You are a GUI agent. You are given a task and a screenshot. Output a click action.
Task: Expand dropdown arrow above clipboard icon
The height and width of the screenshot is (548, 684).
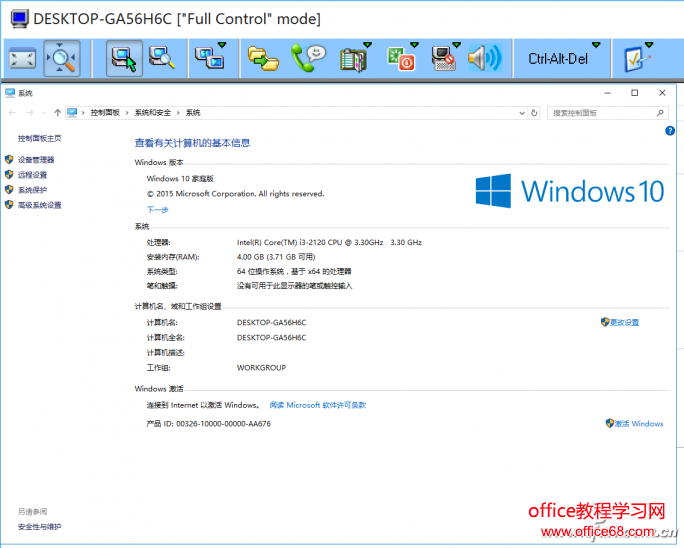367,45
